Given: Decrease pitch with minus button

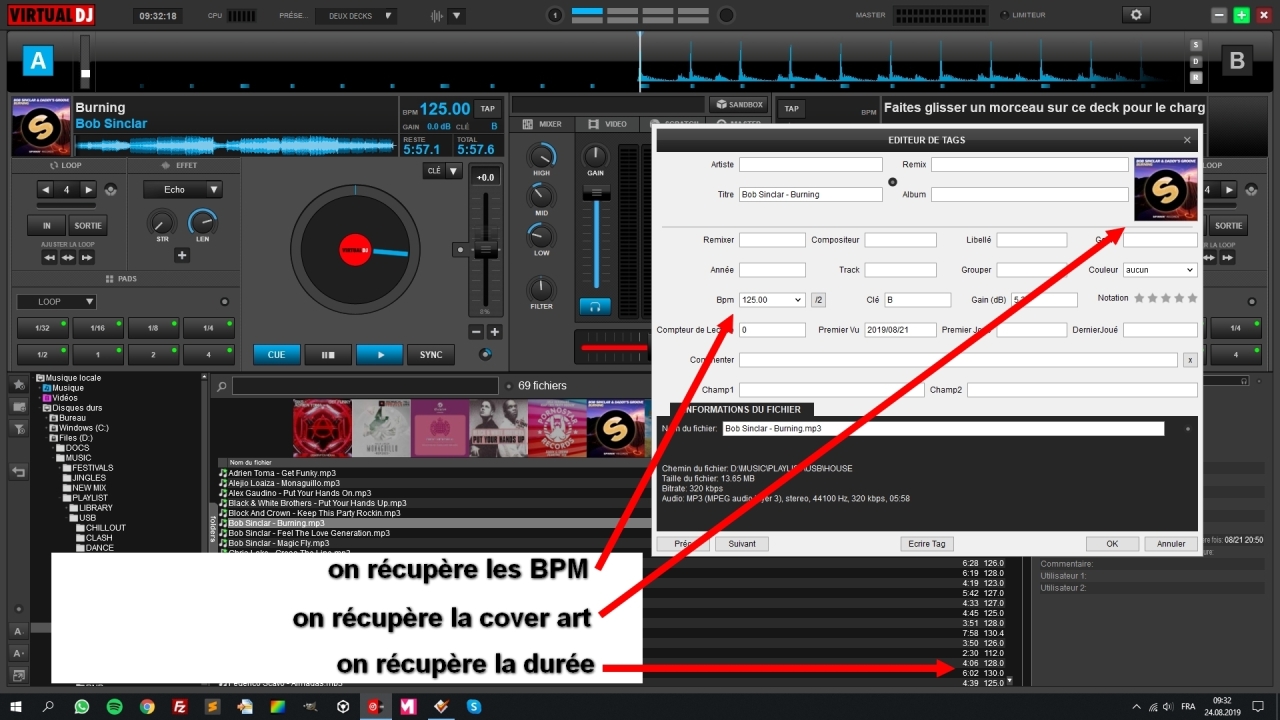Looking at the screenshot, I should coord(477,332).
